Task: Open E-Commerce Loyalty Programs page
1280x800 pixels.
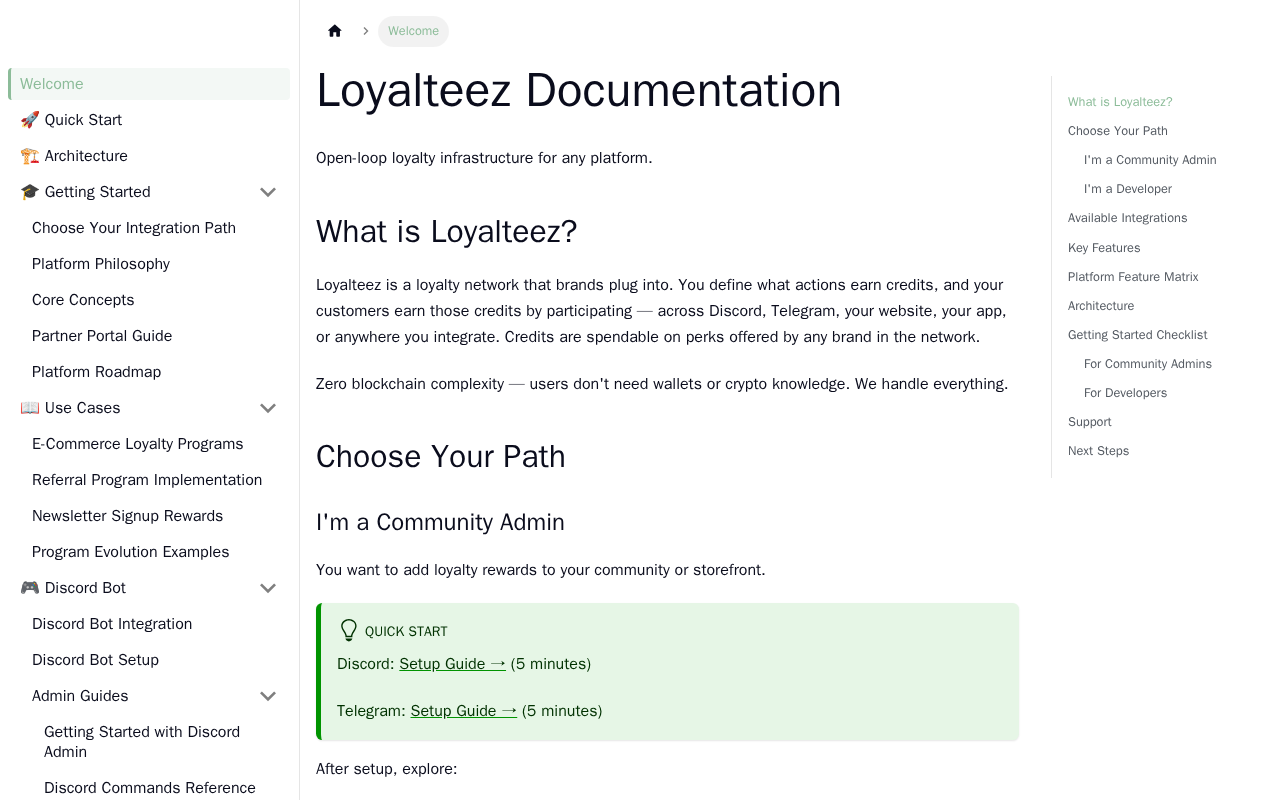Action: [x=138, y=444]
